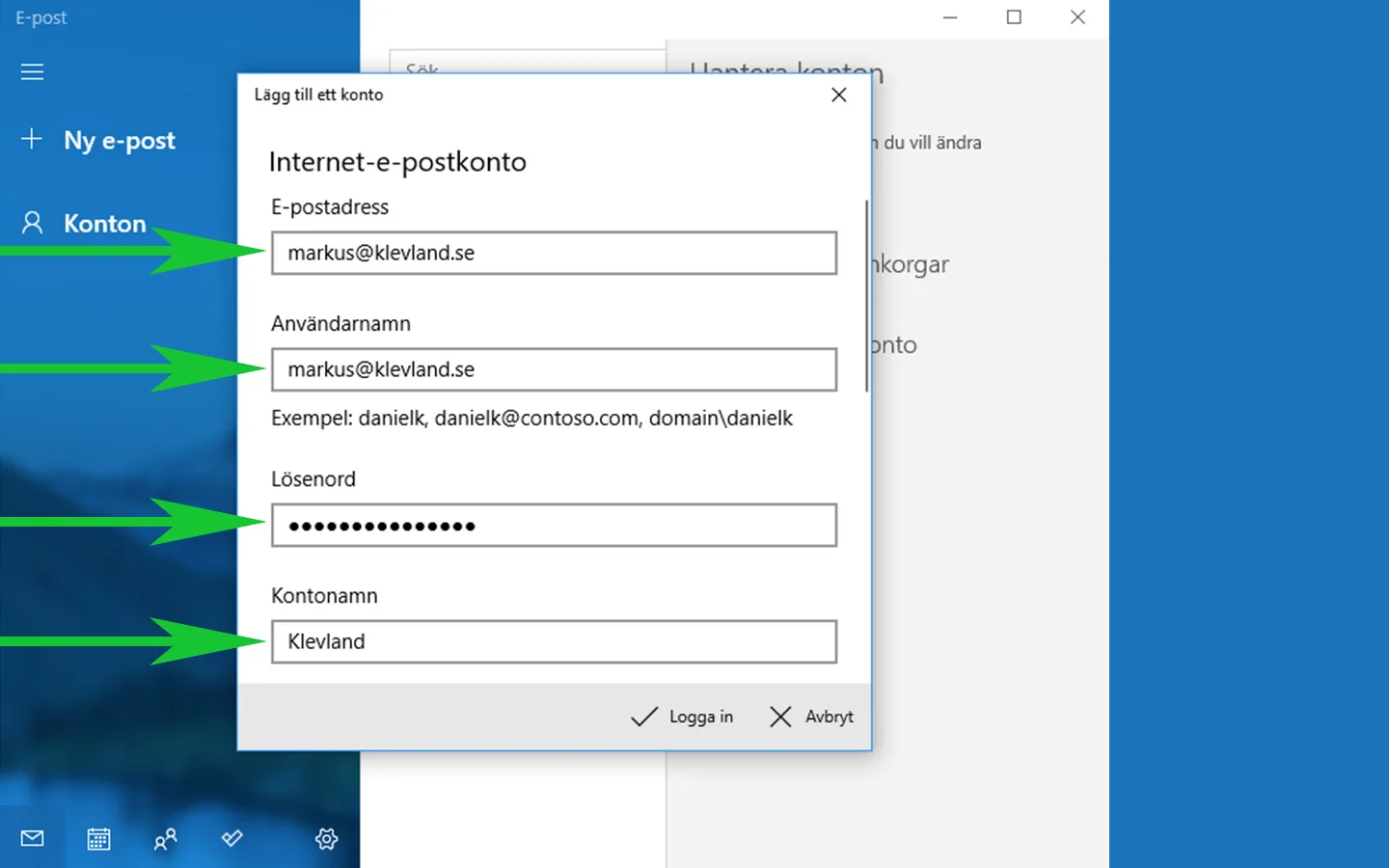Click inside the Användarnamn field
Image resolution: width=1389 pixels, height=868 pixels.
(554, 369)
